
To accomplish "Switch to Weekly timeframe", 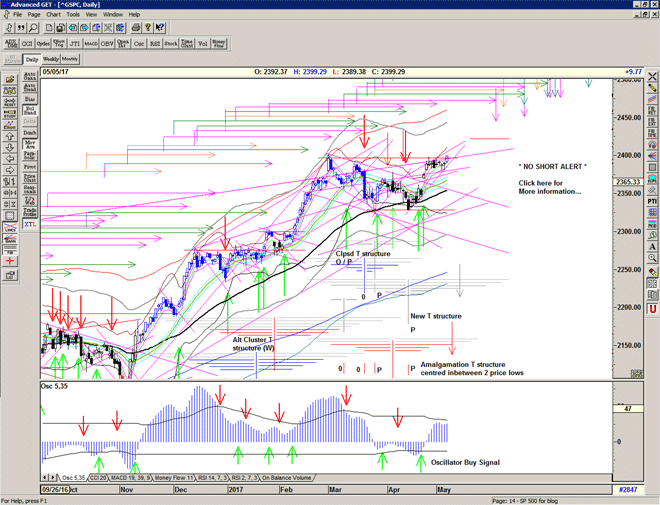I will (52, 59).
